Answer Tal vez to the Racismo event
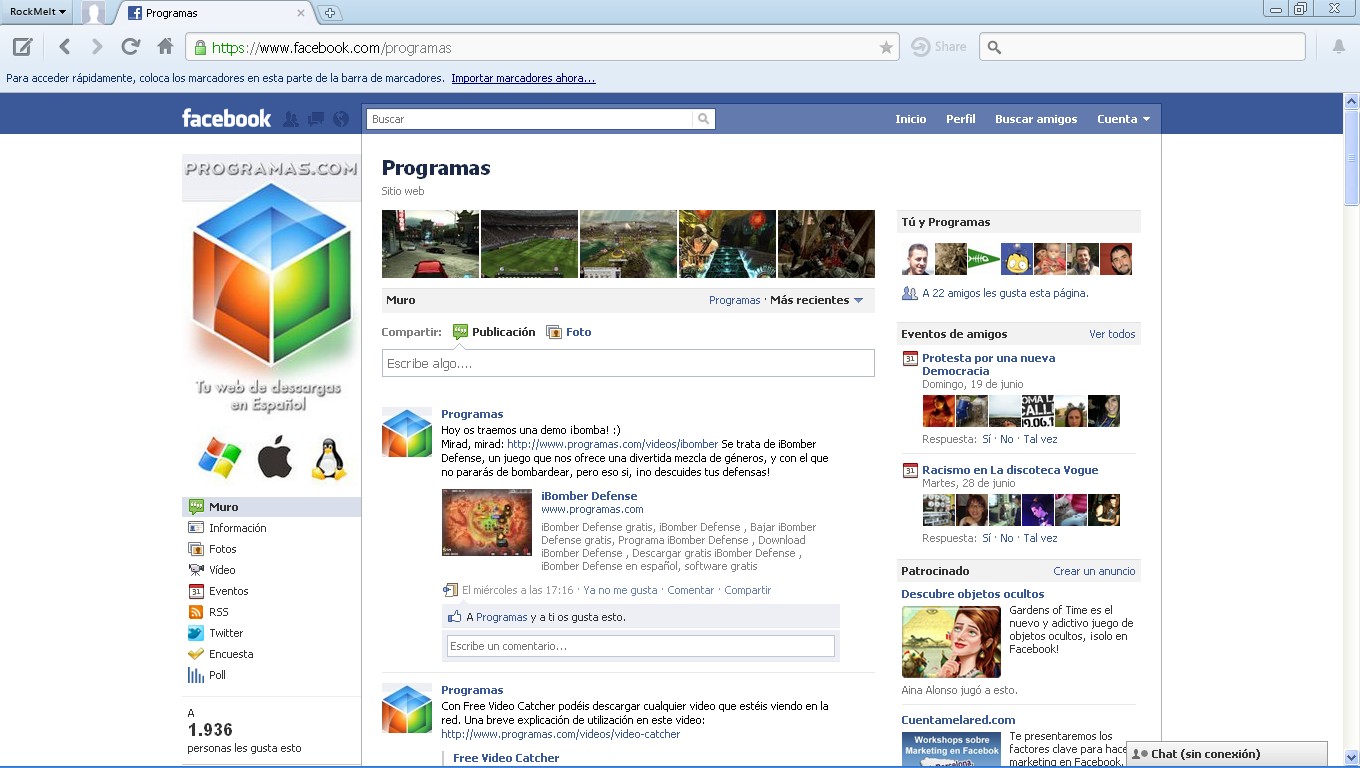Screen dimensions: 1360x768 tap(1040, 538)
